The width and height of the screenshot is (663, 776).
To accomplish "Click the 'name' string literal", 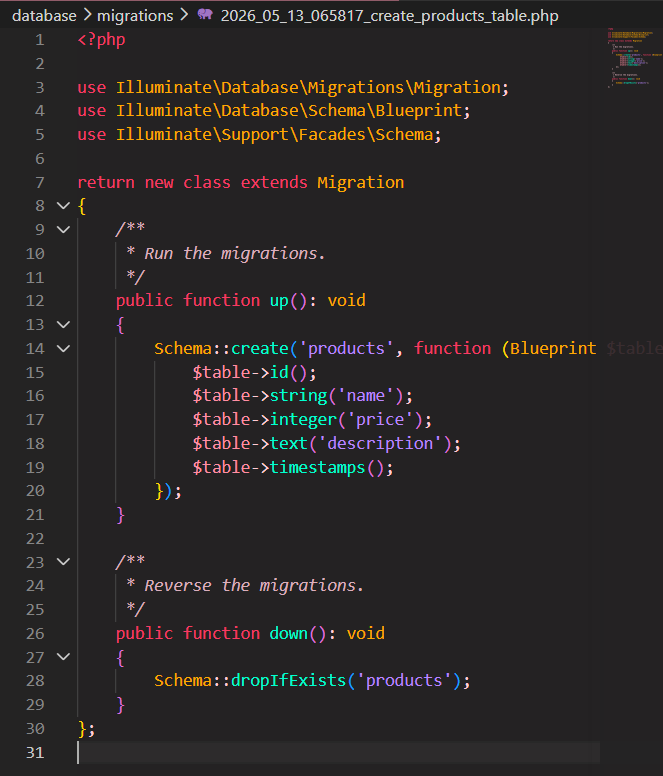I will tap(366, 396).
